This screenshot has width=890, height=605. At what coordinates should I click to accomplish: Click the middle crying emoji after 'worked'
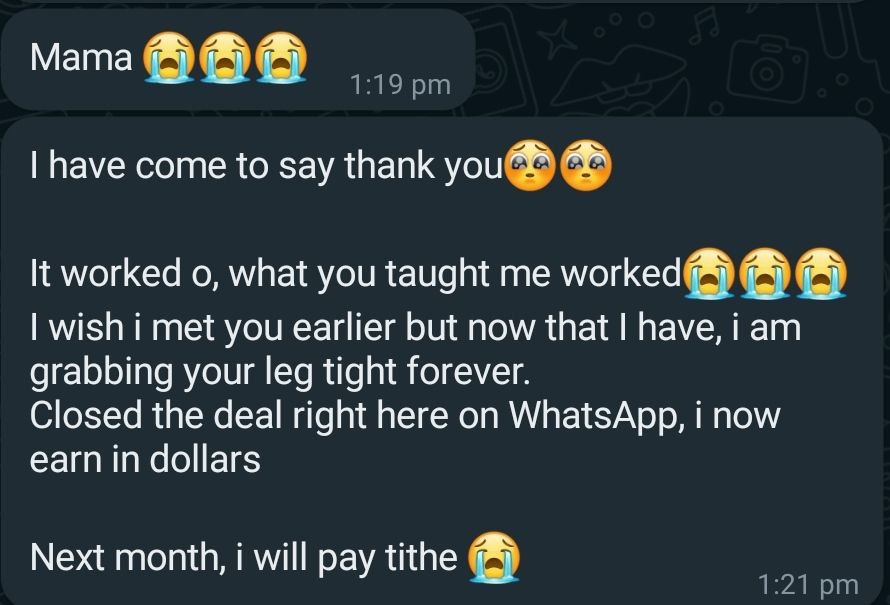pos(765,273)
